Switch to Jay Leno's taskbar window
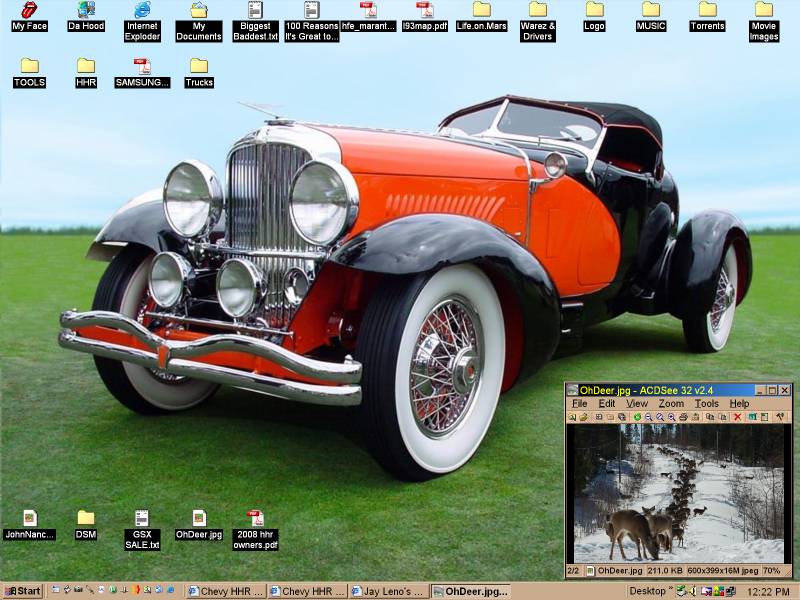Screen dimensions: 800x600 pyautogui.click(x=389, y=591)
